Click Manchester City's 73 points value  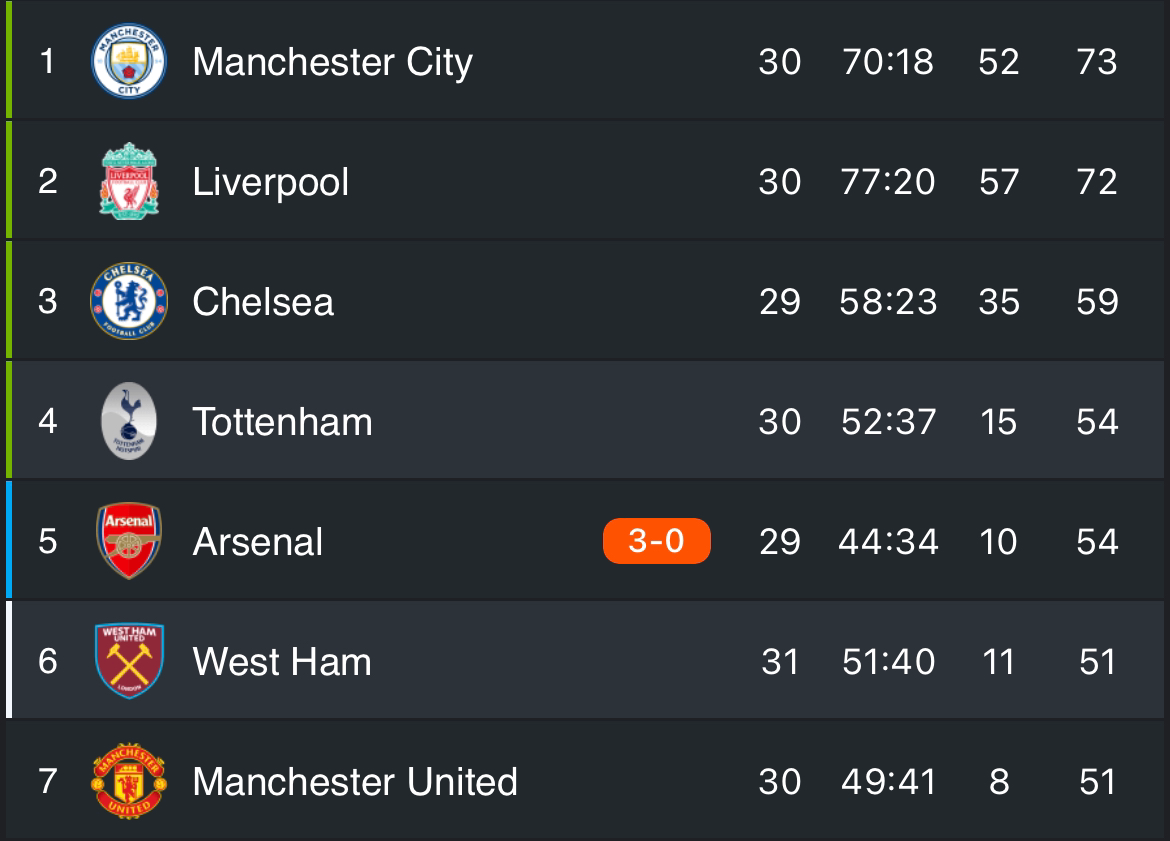[x=1097, y=62]
